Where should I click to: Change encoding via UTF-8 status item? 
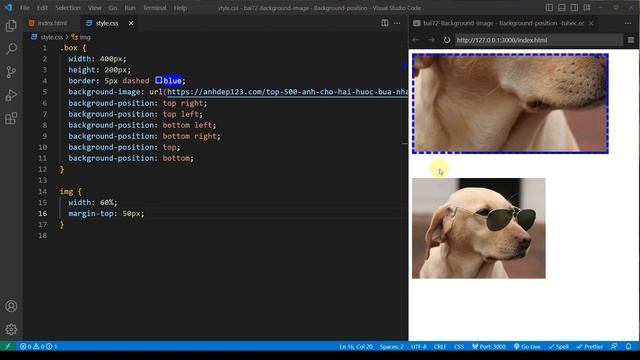point(418,347)
